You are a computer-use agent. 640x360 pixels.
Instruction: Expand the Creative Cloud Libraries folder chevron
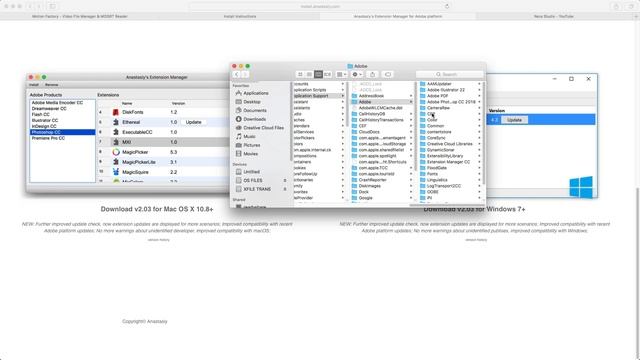479,144
